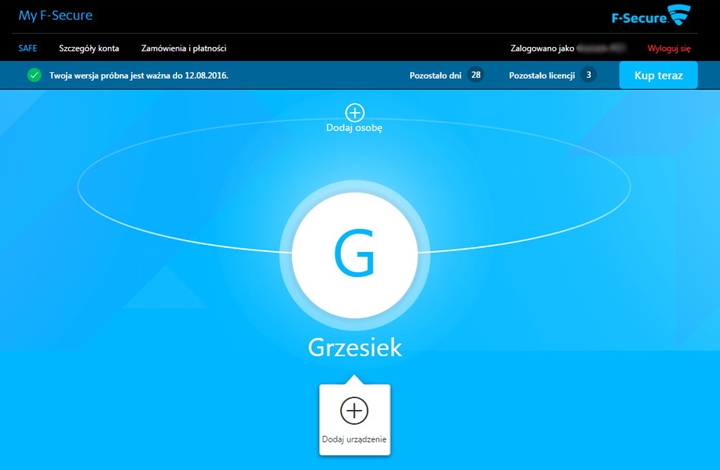Select the round G avatar circle

click(x=354, y=257)
